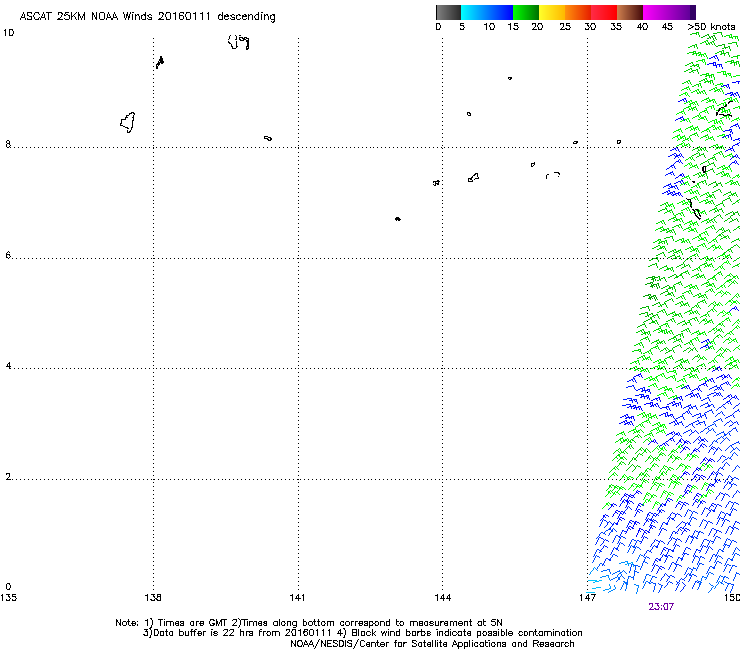740x650 pixels.
Task: Click the latitude label 6
Action: (x=8, y=255)
